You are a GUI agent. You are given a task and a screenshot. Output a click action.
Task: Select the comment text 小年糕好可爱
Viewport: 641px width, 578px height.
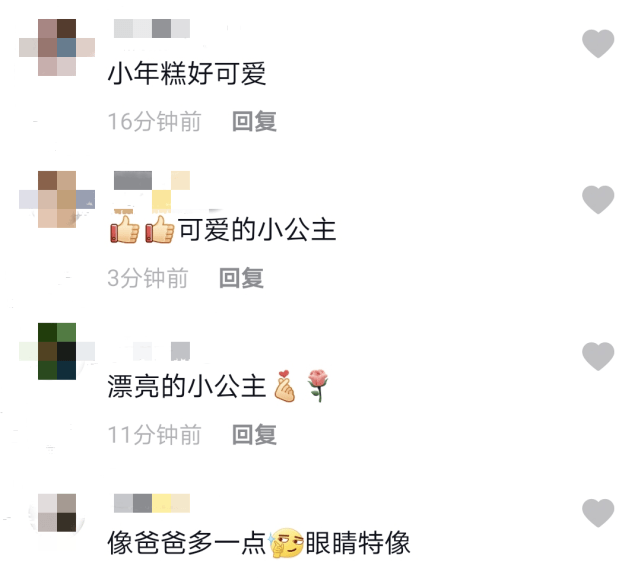point(187,74)
